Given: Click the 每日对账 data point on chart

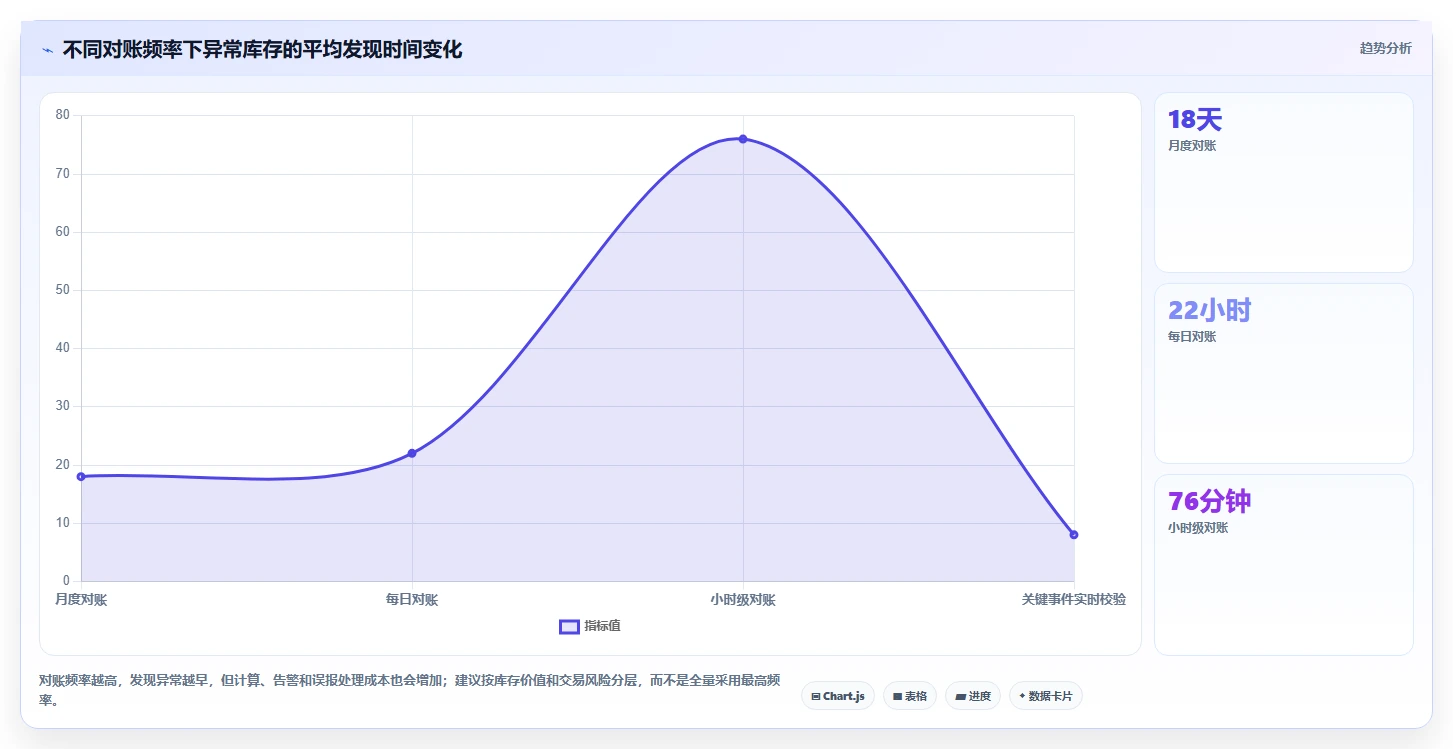Looking at the screenshot, I should click(x=412, y=453).
